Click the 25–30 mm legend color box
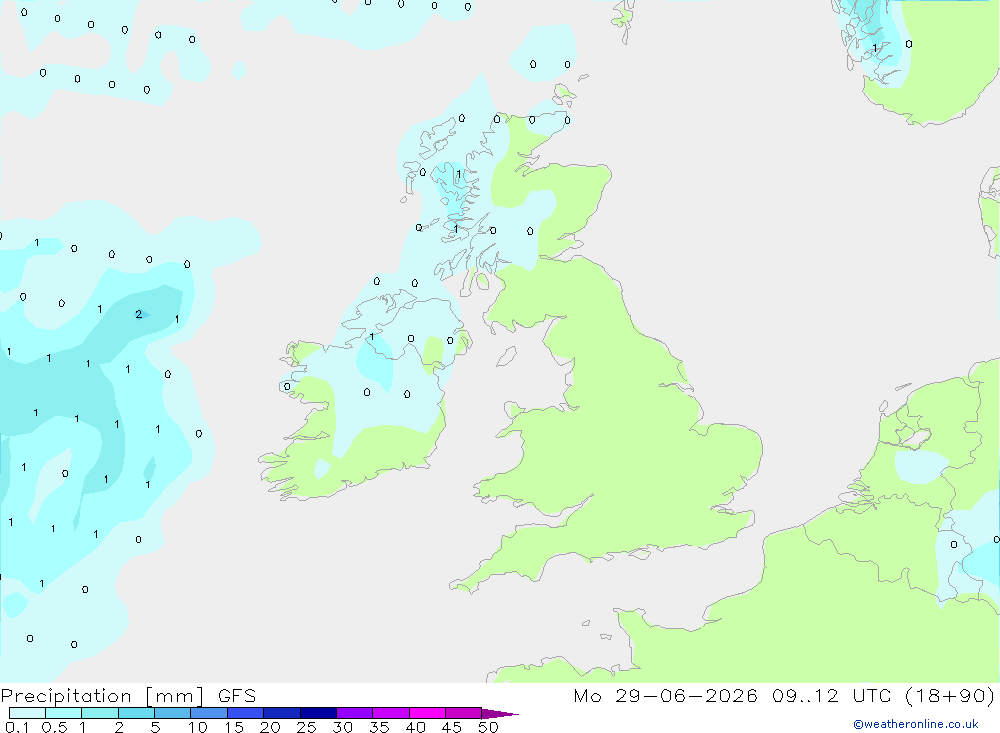Image resolution: width=1000 pixels, height=733 pixels. click(x=318, y=713)
